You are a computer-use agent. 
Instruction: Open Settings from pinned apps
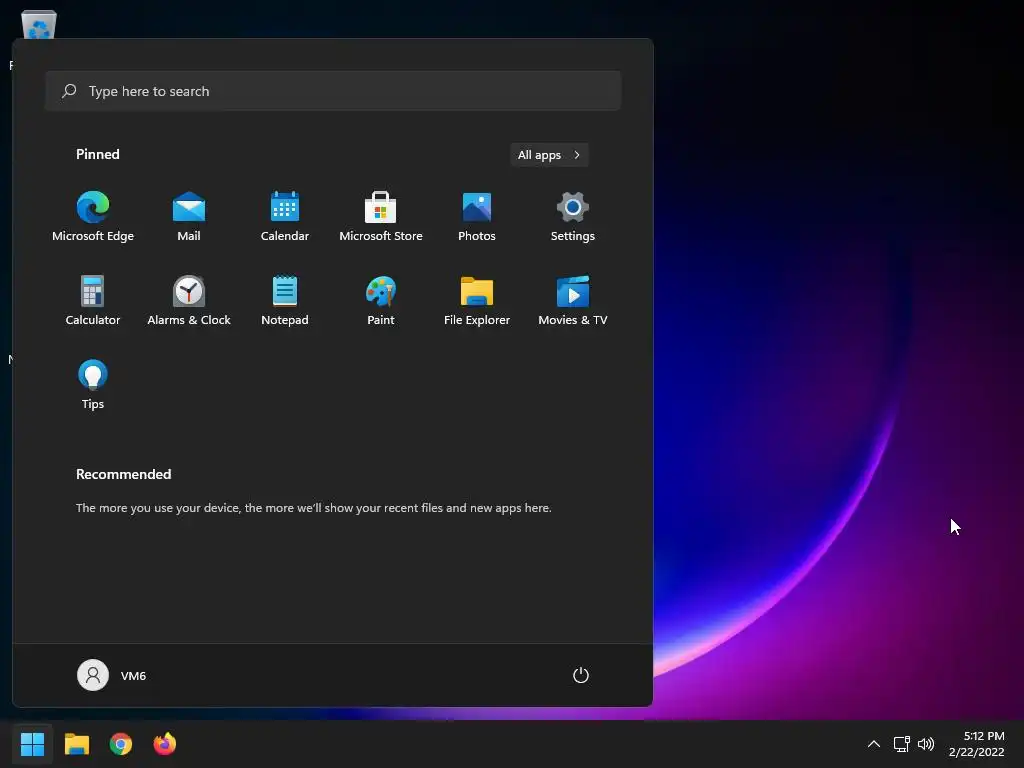(x=573, y=217)
